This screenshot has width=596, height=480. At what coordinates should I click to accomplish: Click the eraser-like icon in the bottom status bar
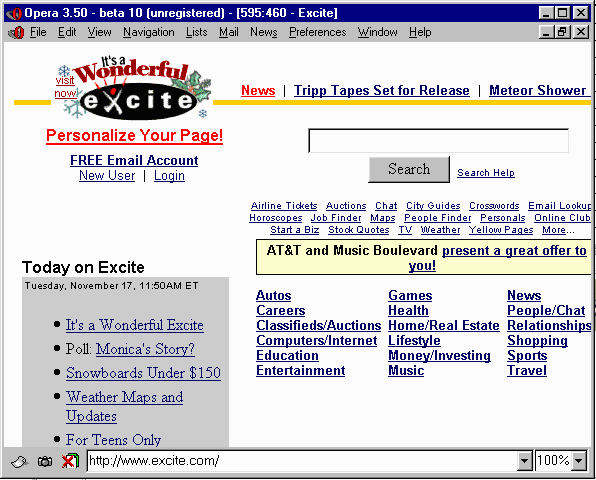pyautogui.click(x=19, y=462)
